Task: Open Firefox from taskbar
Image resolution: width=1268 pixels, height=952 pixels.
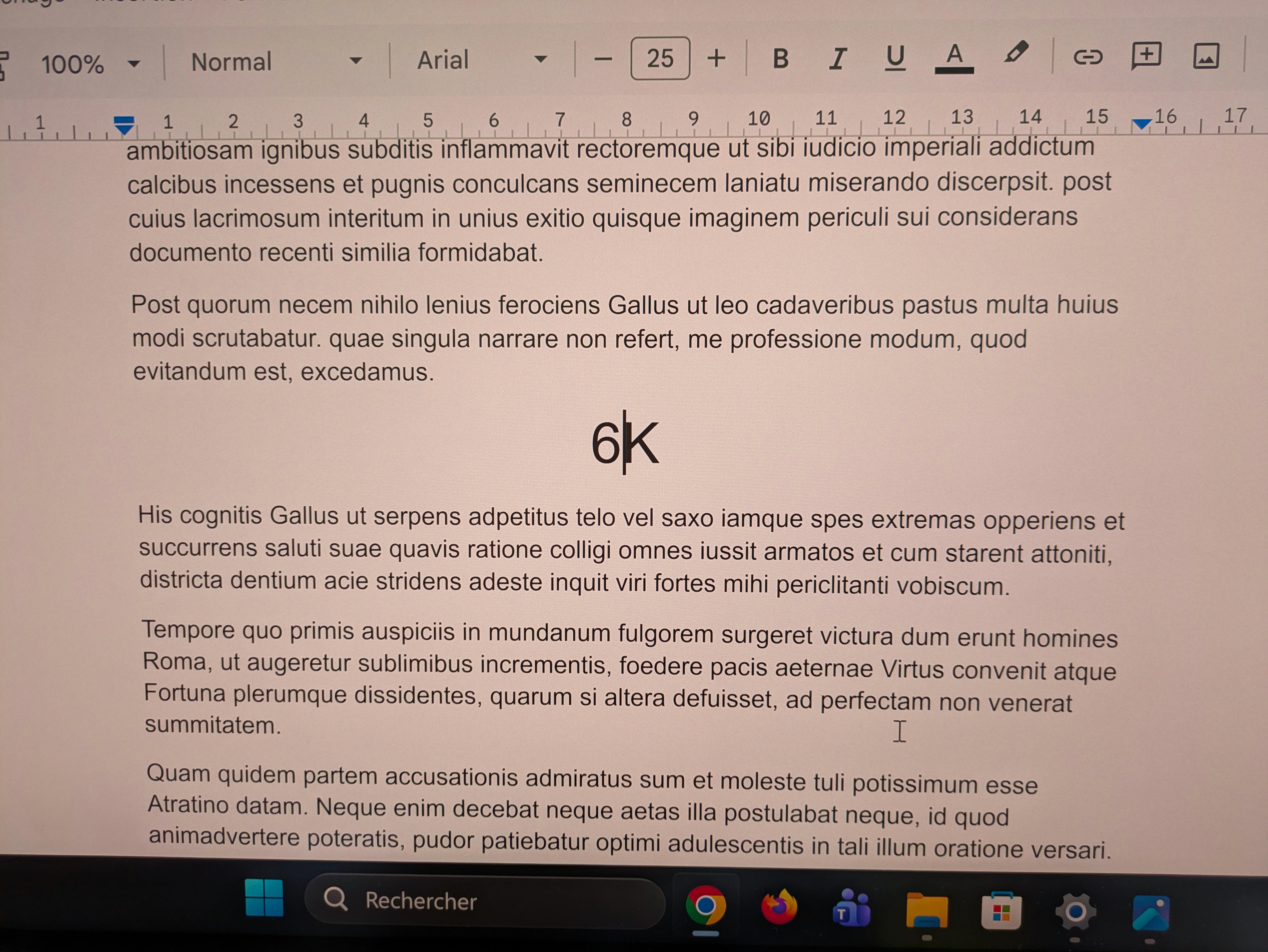Action: 779,906
